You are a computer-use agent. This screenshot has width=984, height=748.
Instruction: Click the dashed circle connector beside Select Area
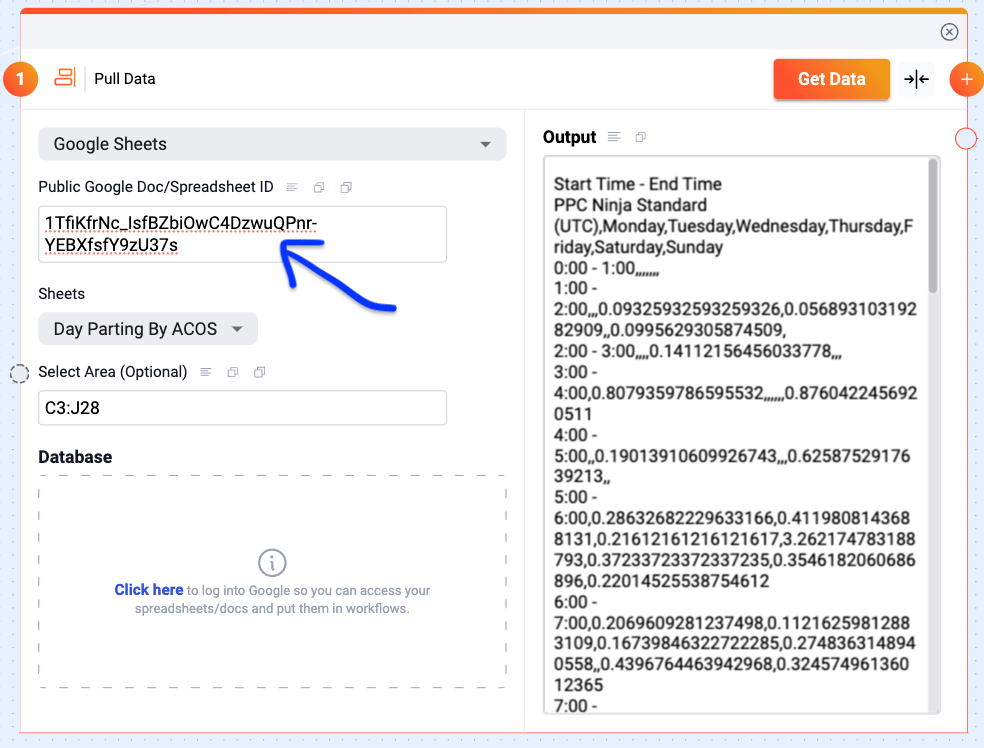coord(19,373)
